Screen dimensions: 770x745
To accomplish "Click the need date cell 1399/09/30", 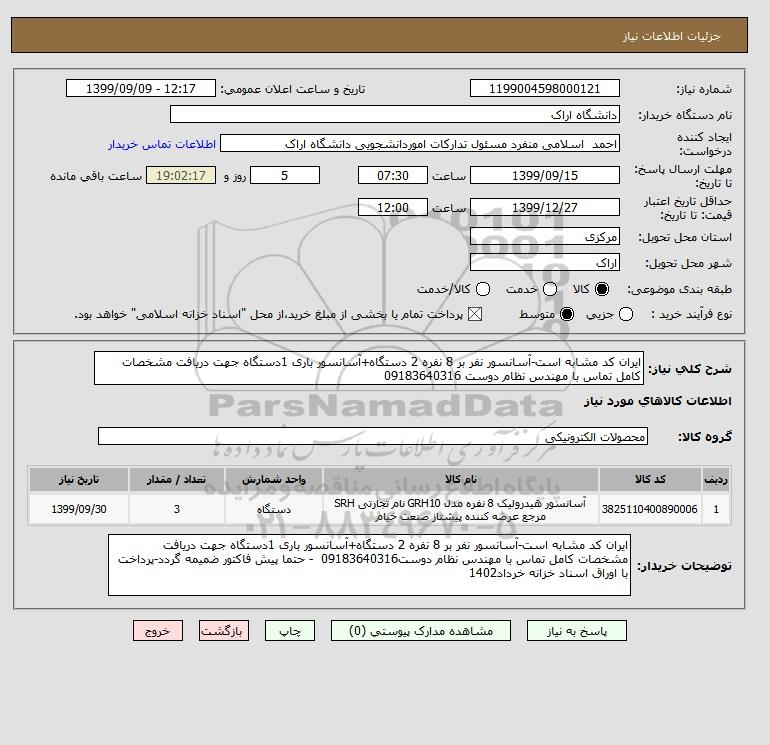I will [x=79, y=509].
